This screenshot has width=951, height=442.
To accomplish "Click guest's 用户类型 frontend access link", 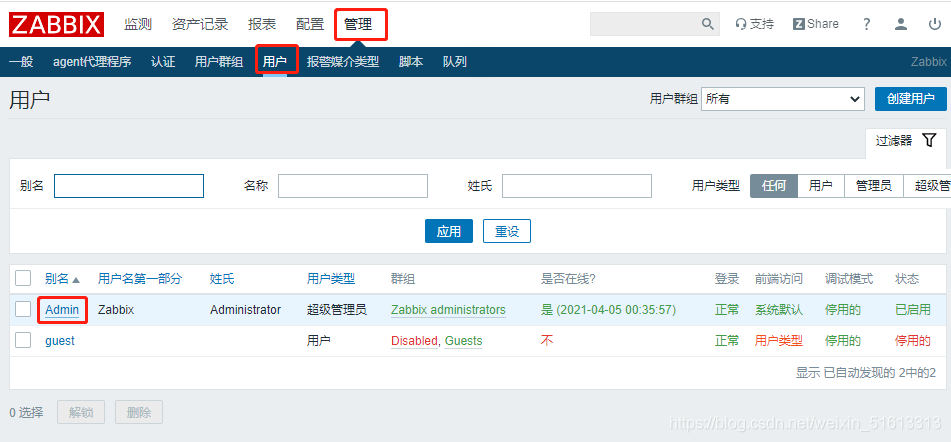I will 779,341.
